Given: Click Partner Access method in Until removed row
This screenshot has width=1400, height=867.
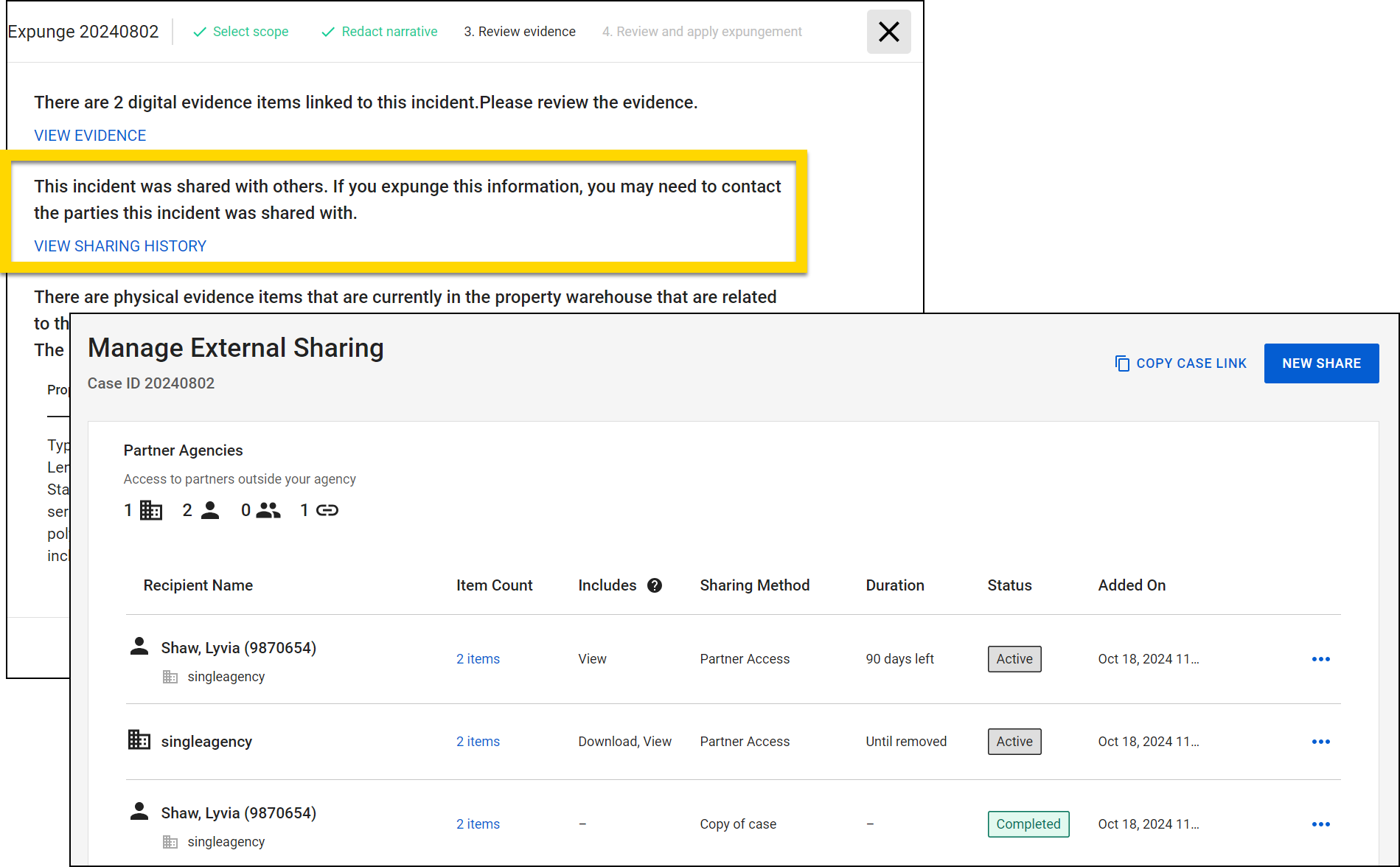Looking at the screenshot, I should (x=745, y=742).
